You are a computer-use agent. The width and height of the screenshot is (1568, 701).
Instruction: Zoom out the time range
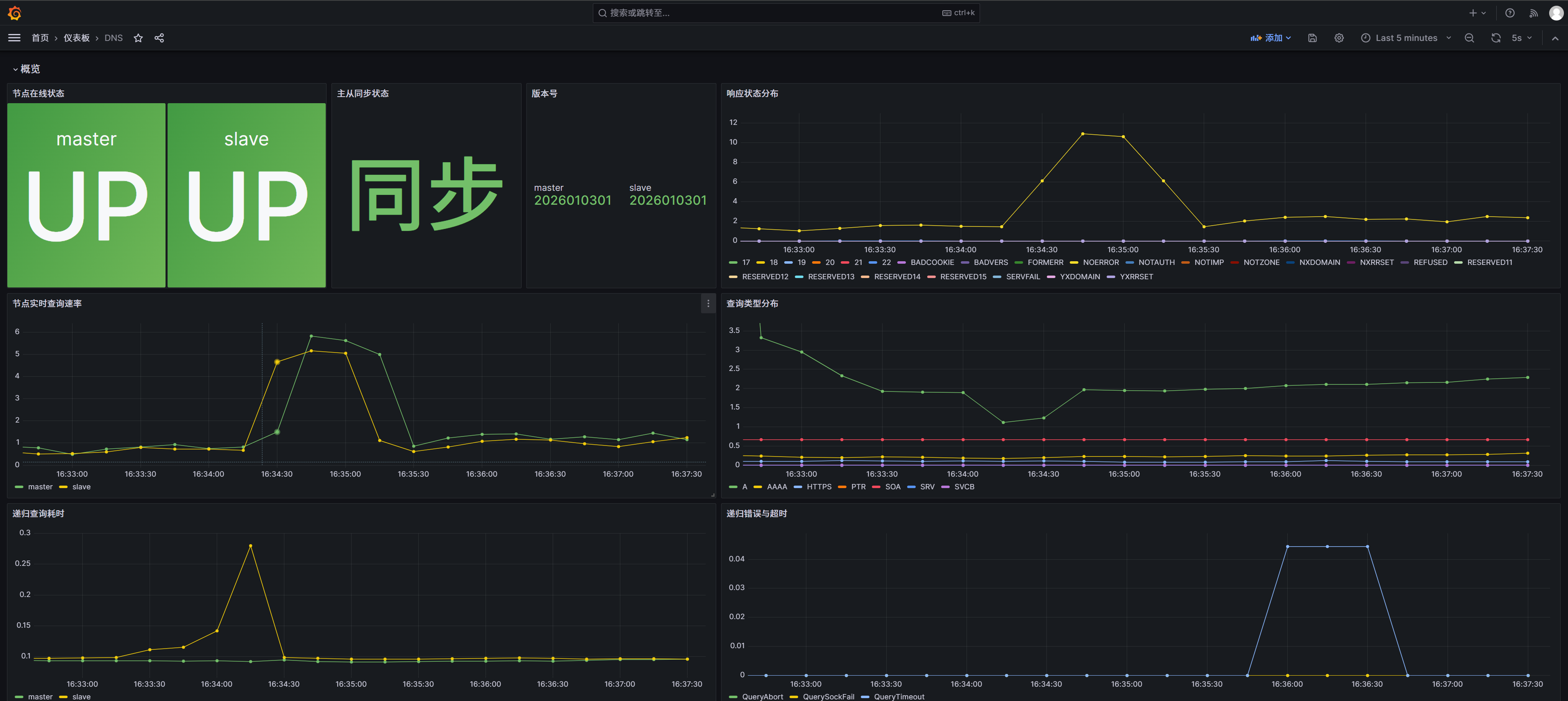click(x=1469, y=38)
